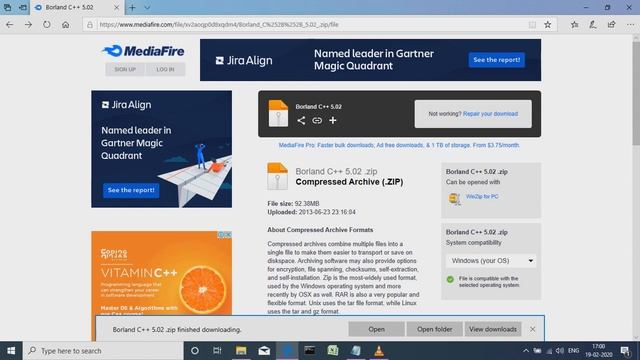Screen dimensions: 640x360
Task: Open the ENG language indicator
Action: pos(573,351)
